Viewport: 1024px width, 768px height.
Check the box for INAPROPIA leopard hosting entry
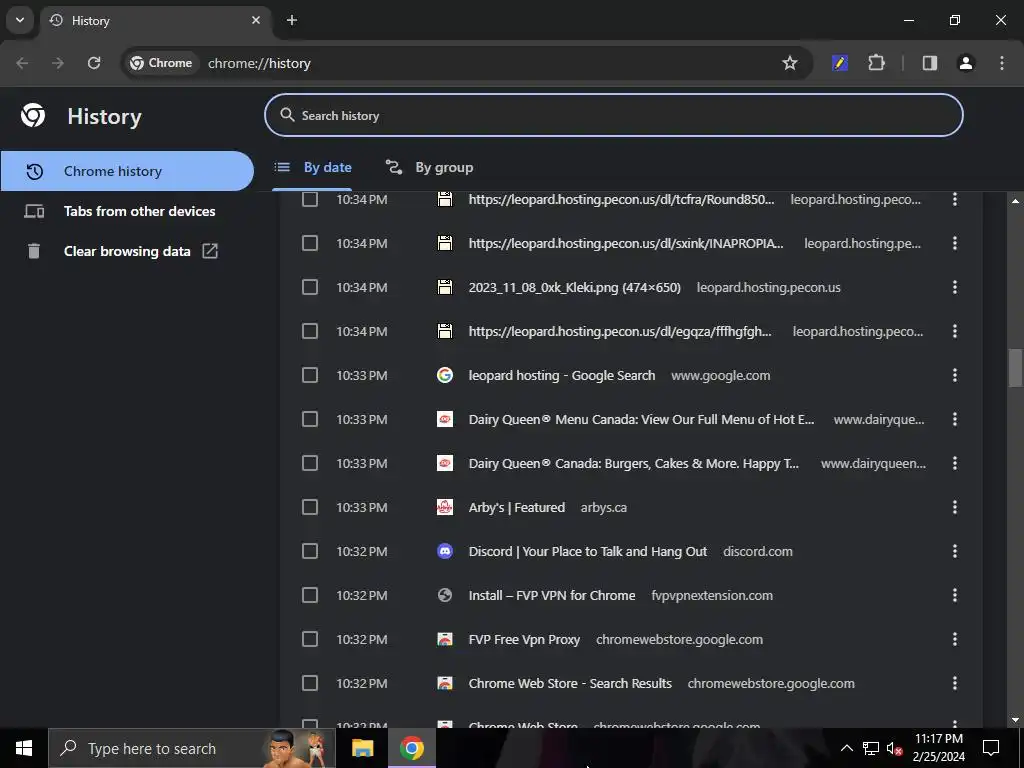pyautogui.click(x=310, y=243)
